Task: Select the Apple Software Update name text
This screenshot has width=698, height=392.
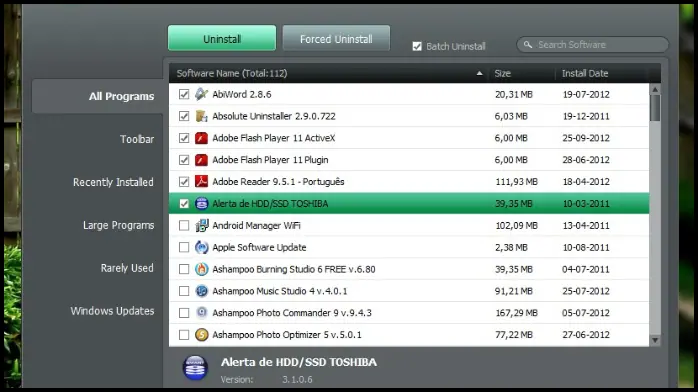Action: (259, 247)
